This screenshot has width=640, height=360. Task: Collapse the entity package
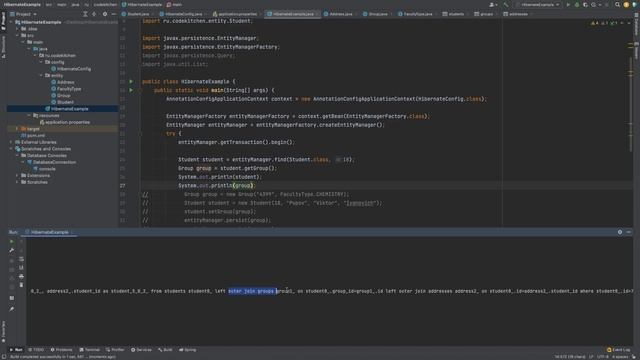(x=41, y=76)
